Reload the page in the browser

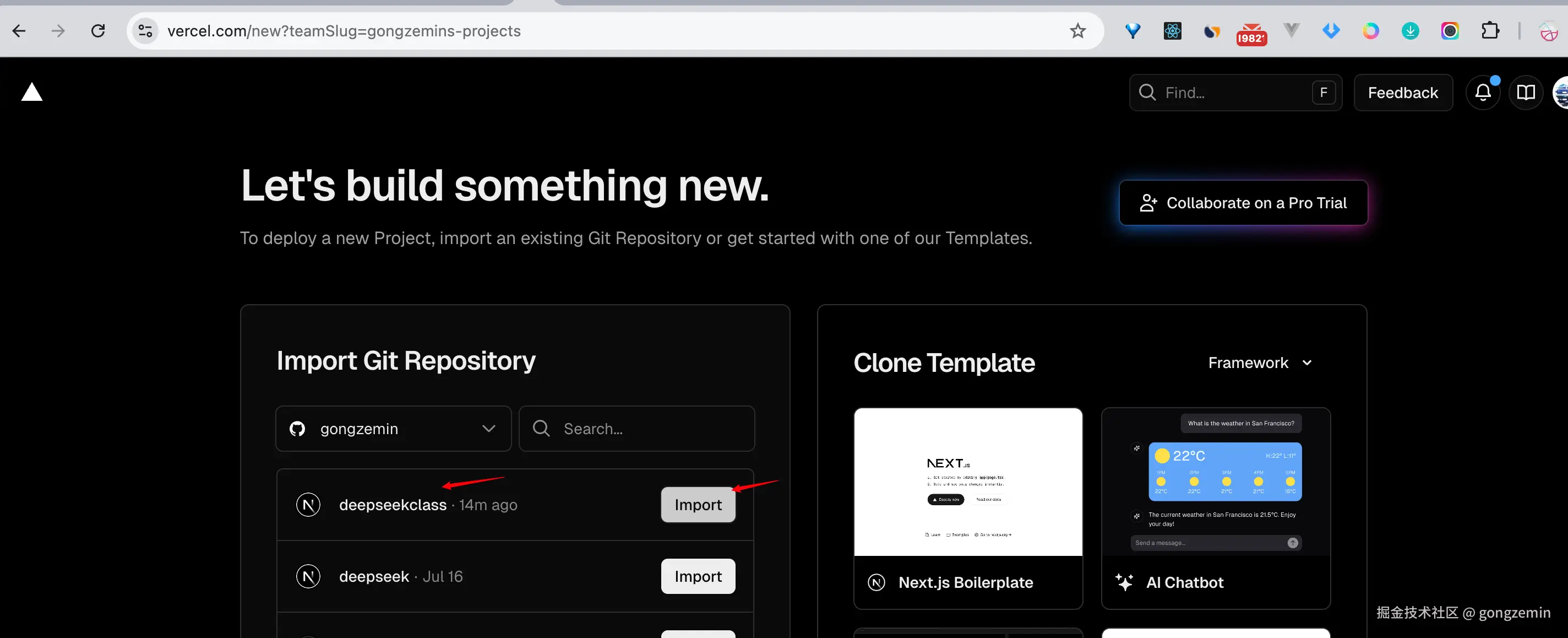tap(98, 31)
